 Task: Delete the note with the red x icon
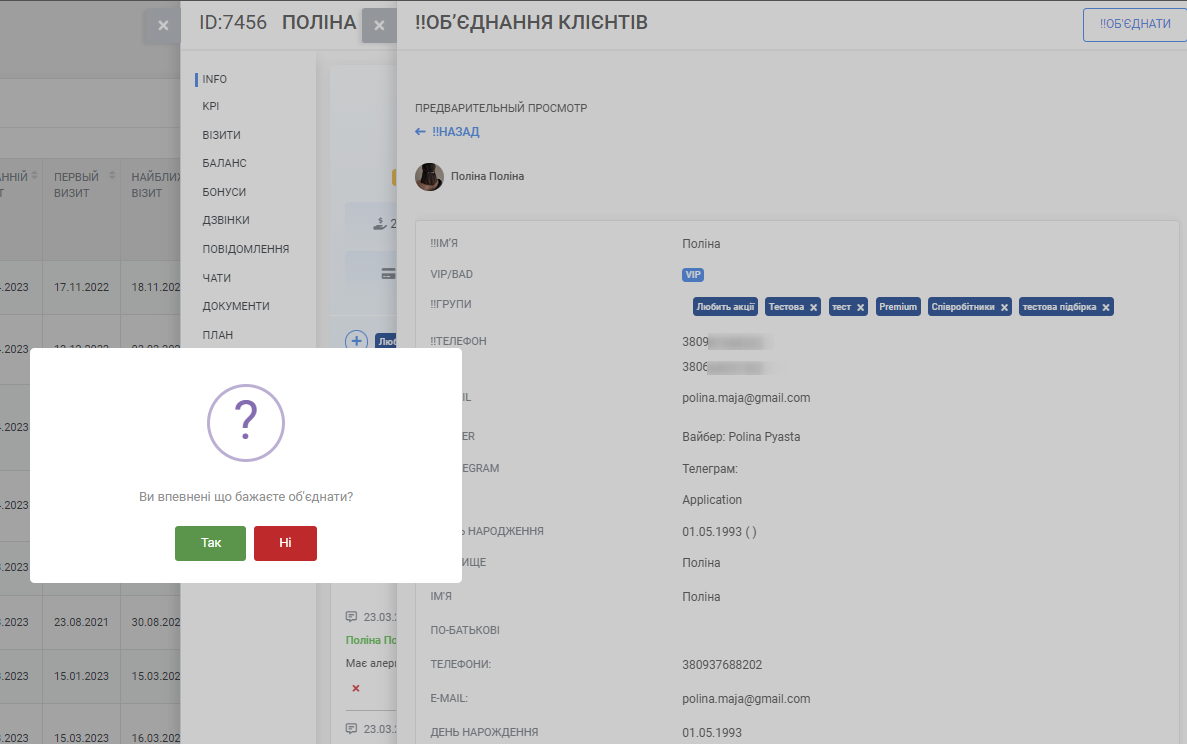pos(356,688)
